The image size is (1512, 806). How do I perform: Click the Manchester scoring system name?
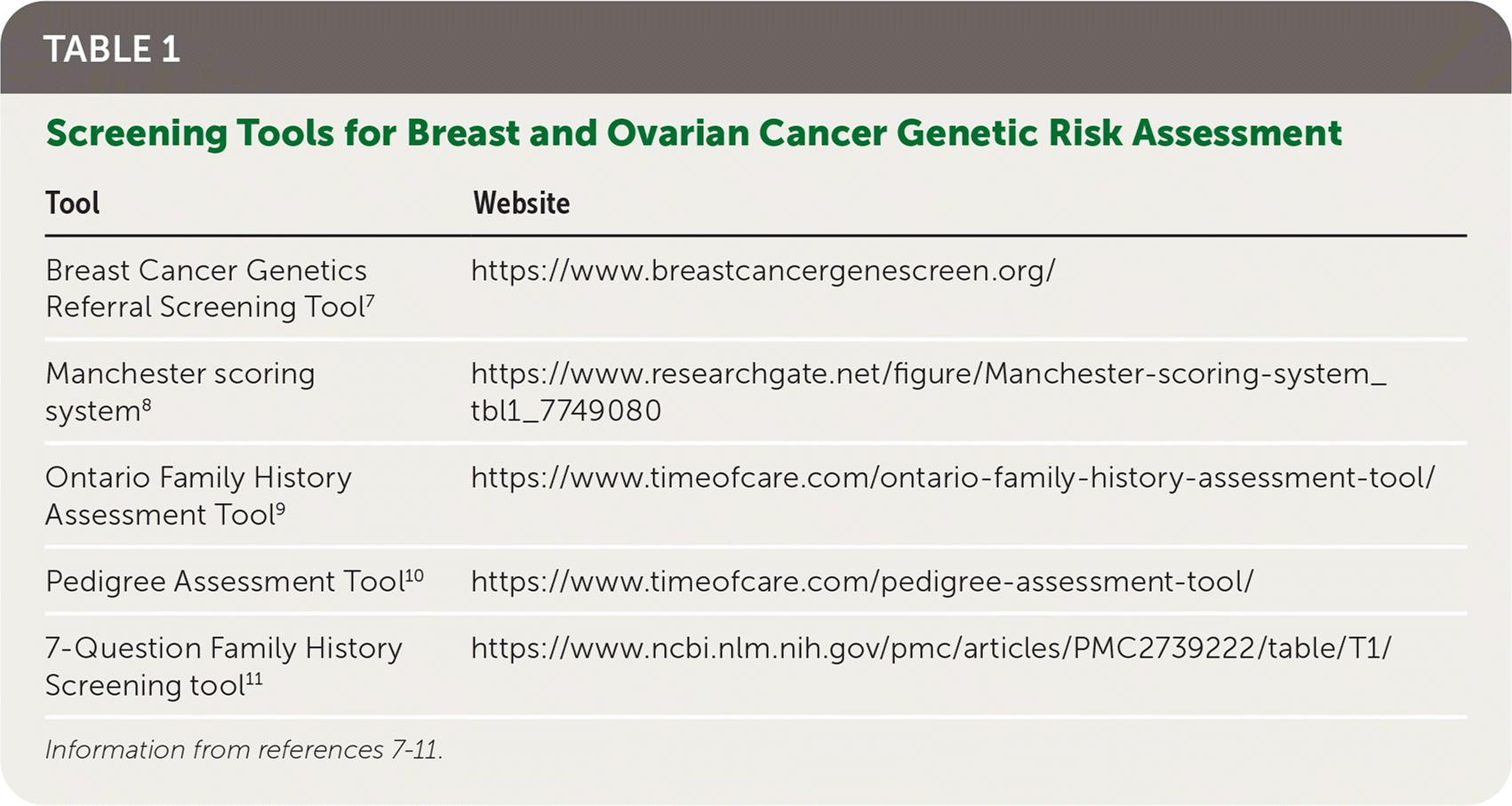pyautogui.click(x=180, y=392)
